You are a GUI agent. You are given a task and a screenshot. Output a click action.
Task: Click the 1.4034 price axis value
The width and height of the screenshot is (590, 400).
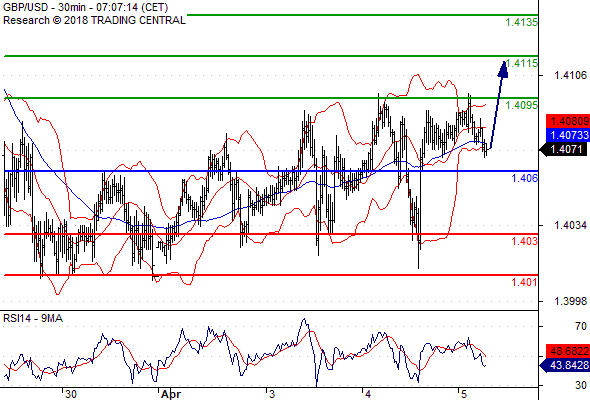570,225
